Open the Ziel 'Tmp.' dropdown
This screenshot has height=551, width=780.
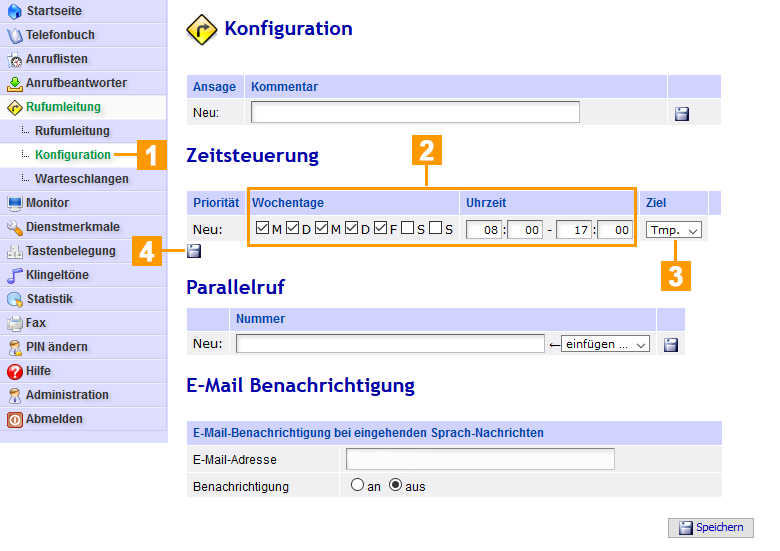[674, 230]
